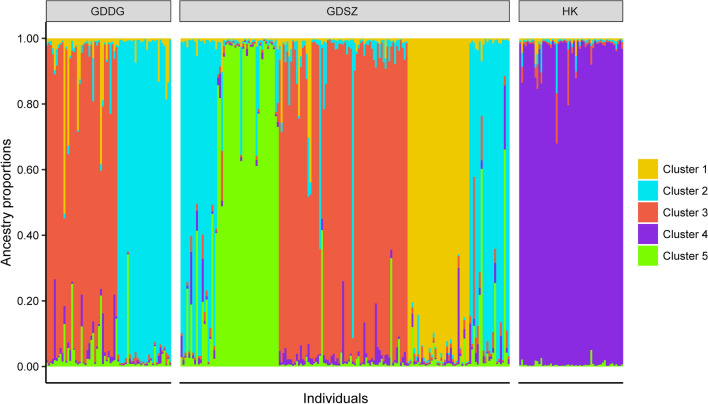Select the Cluster 5 green legend swatch
This screenshot has width=708, height=404.
click(x=647, y=256)
